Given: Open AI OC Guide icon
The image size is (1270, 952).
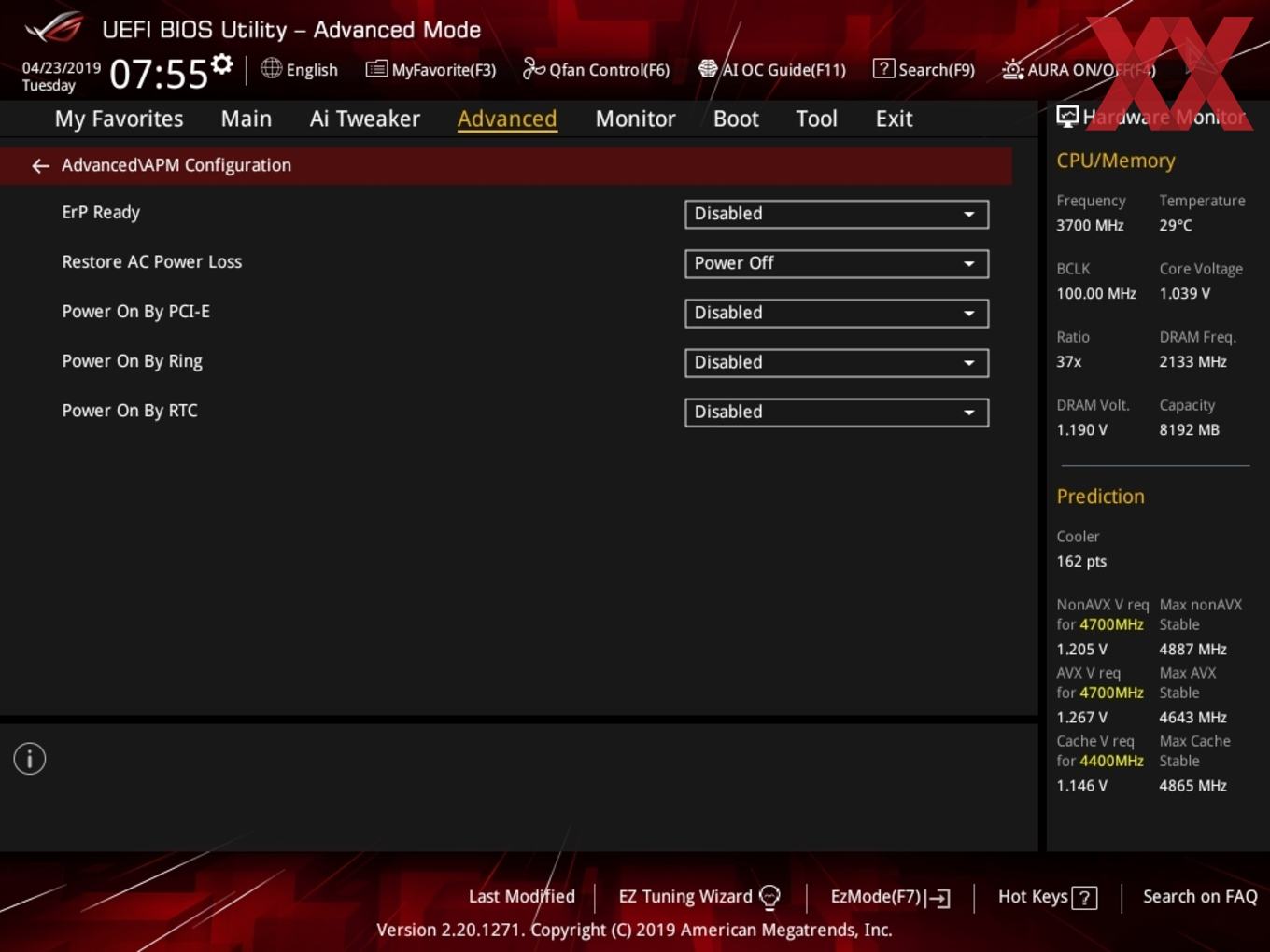Looking at the screenshot, I should click(708, 69).
